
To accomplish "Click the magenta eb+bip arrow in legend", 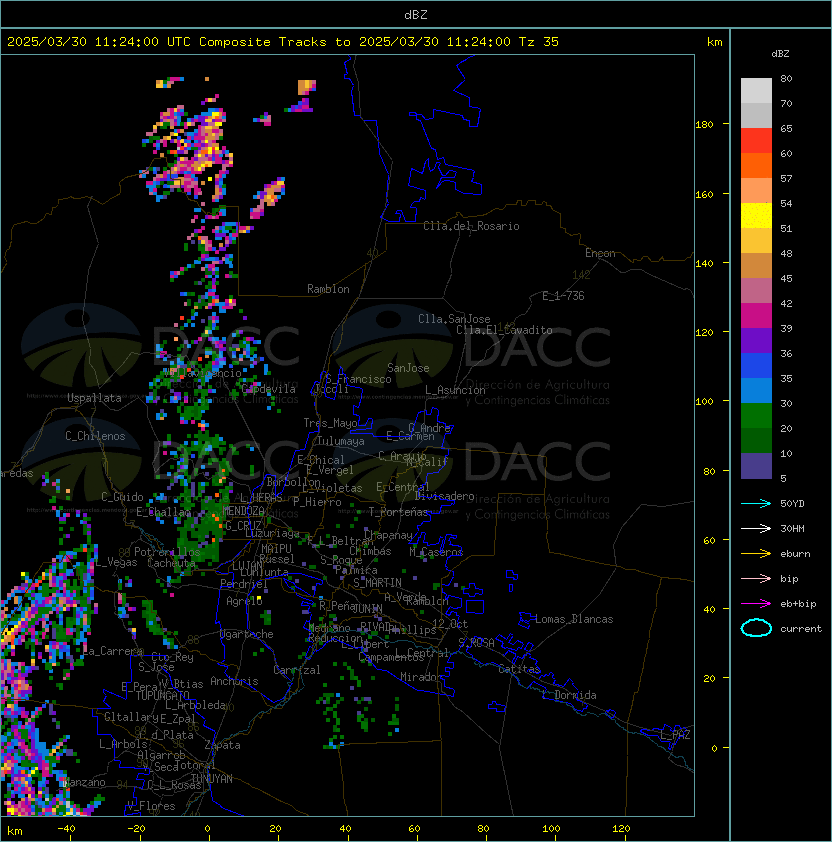I will 756,604.
